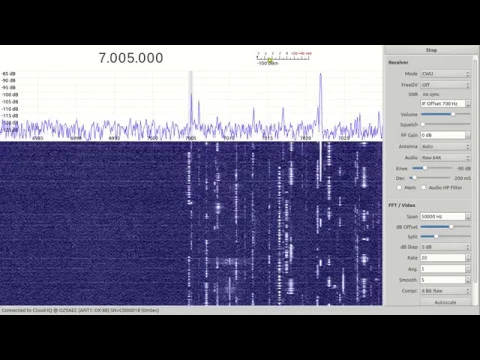Viewport: 480px width, 360px height.
Task: Open the FreeDV dropdown set to Off
Action: point(445,85)
